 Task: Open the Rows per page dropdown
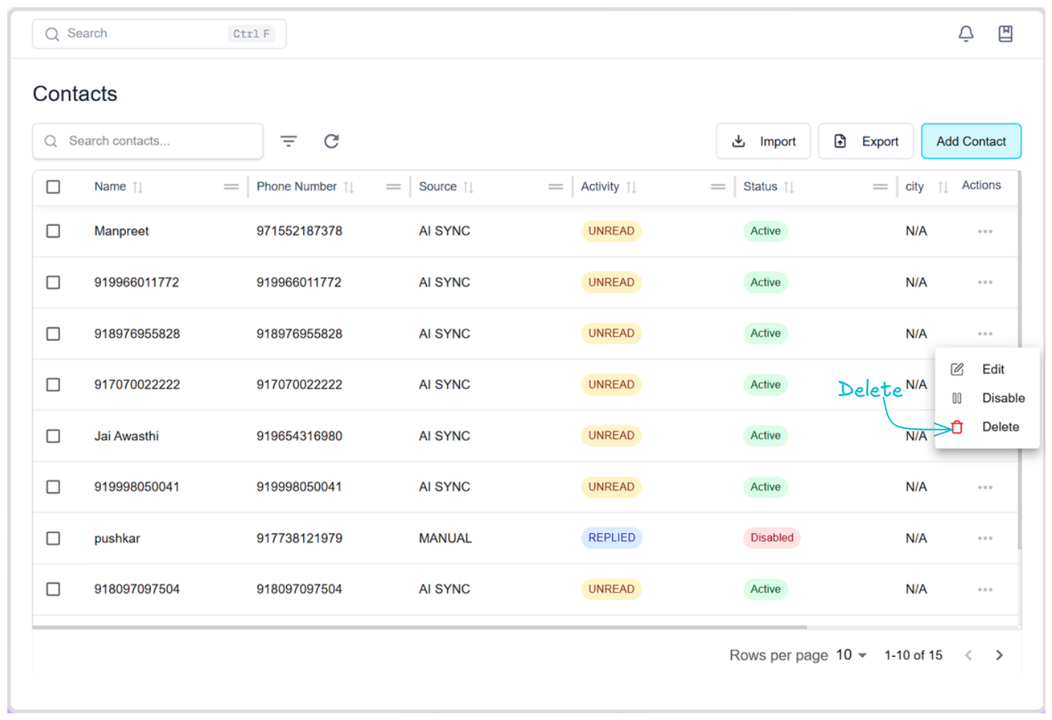(851, 655)
